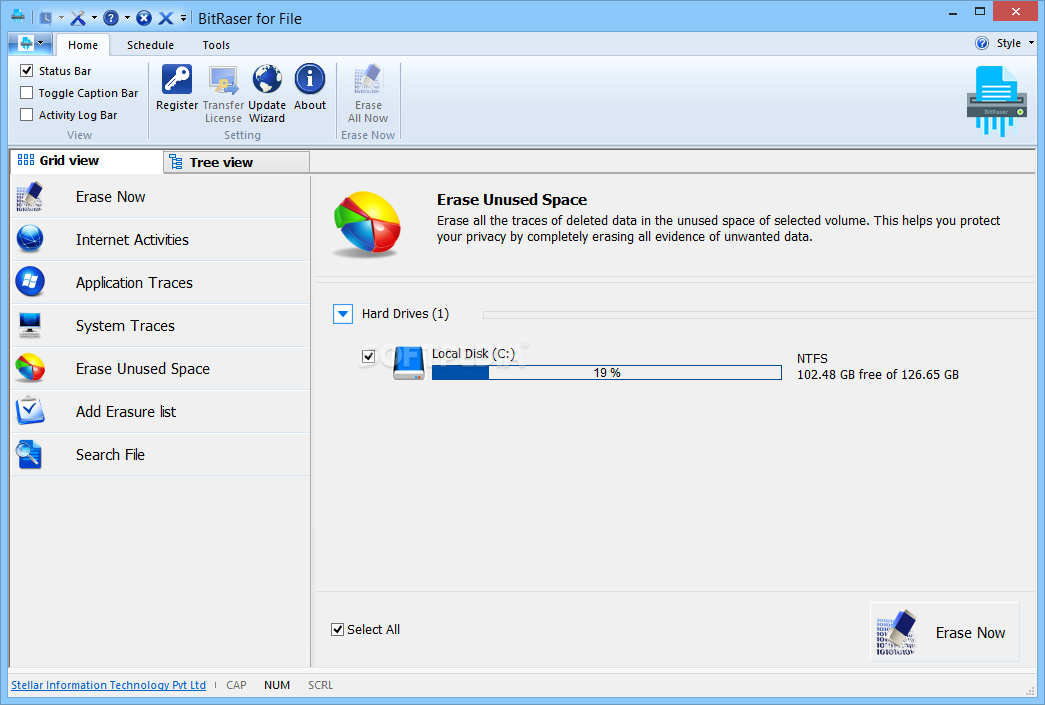Click the Erase All Now ribbon icon

click(x=368, y=79)
